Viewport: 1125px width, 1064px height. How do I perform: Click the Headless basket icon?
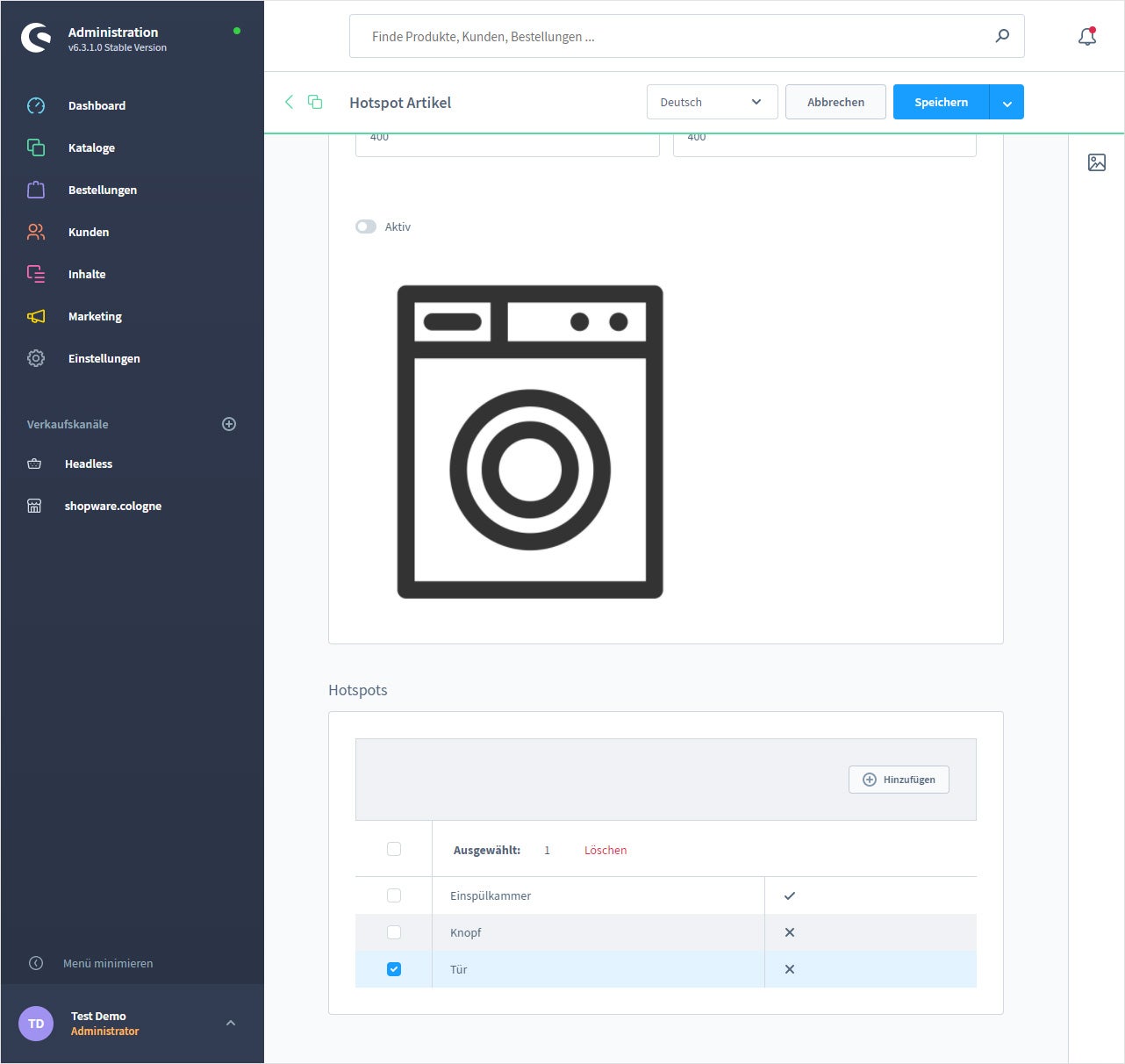[x=34, y=464]
